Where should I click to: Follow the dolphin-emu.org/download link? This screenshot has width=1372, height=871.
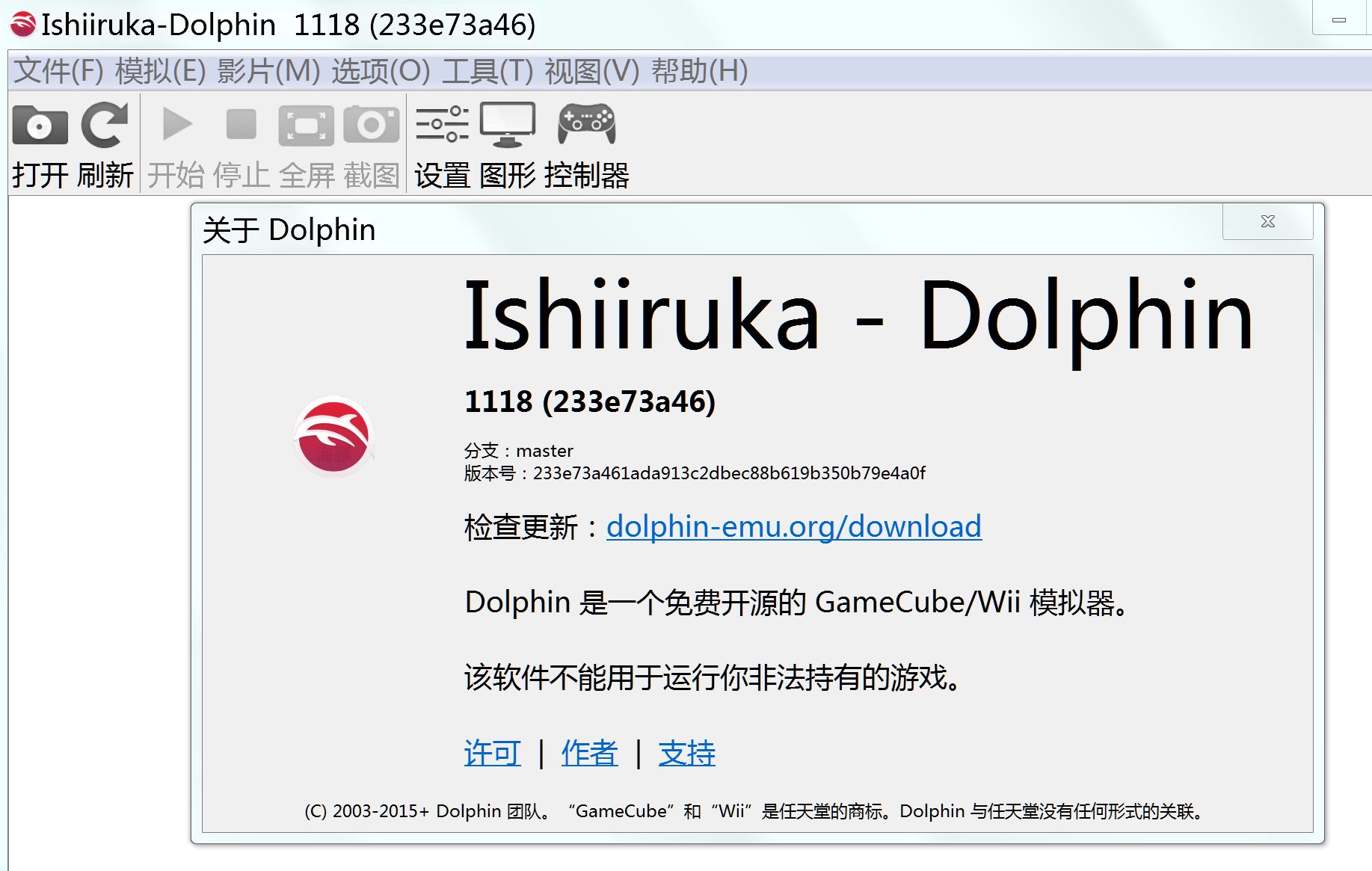coord(793,527)
